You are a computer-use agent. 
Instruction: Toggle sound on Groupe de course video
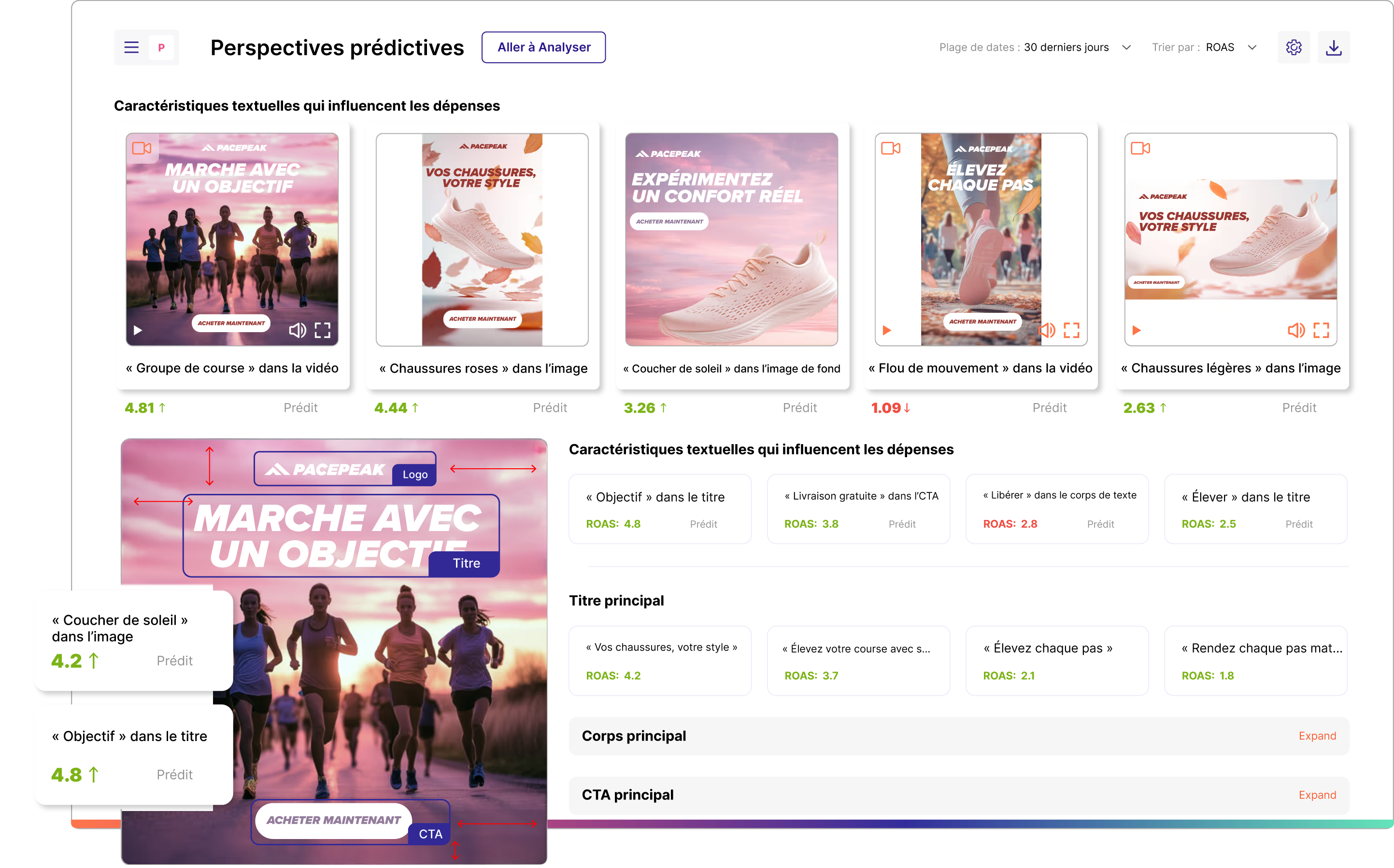point(297,330)
